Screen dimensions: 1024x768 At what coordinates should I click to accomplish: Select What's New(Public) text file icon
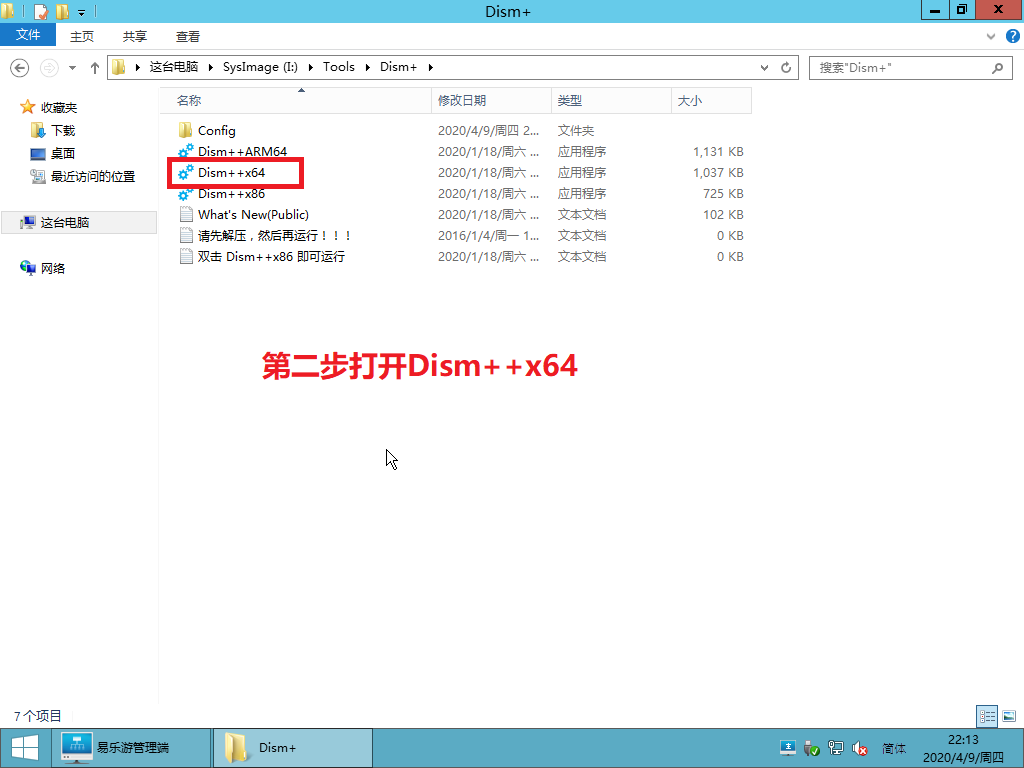185,214
